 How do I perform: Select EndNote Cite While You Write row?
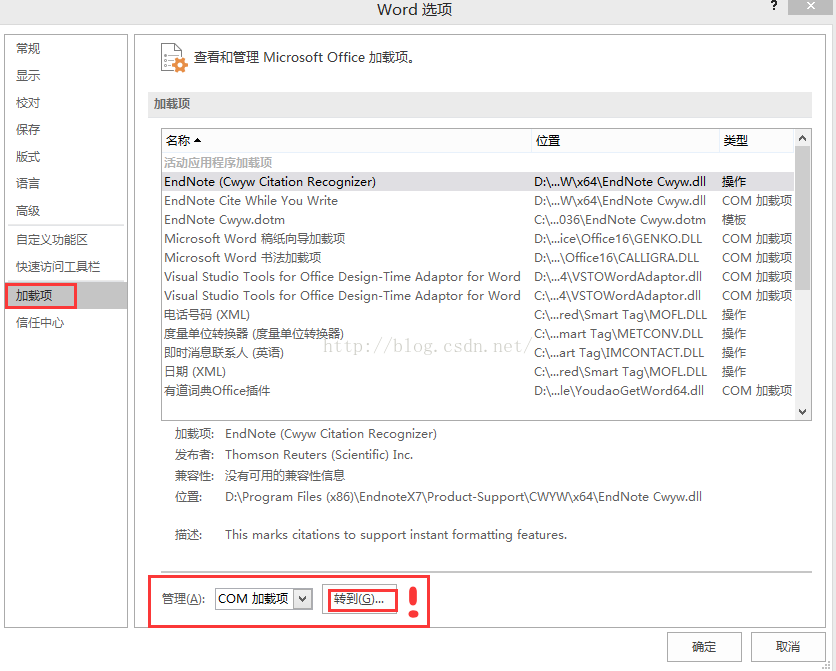478,201
